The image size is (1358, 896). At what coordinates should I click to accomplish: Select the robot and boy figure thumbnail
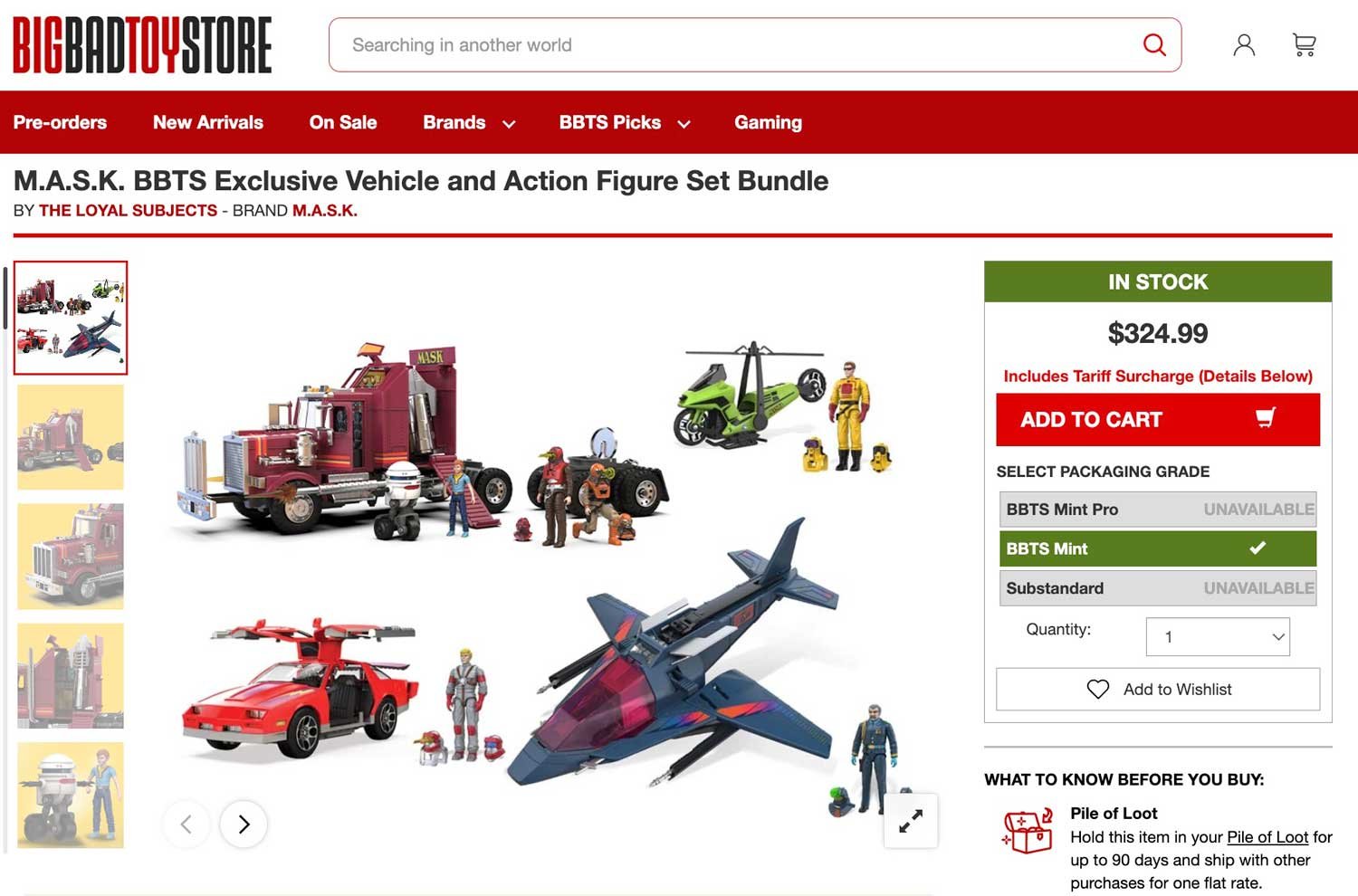71,795
